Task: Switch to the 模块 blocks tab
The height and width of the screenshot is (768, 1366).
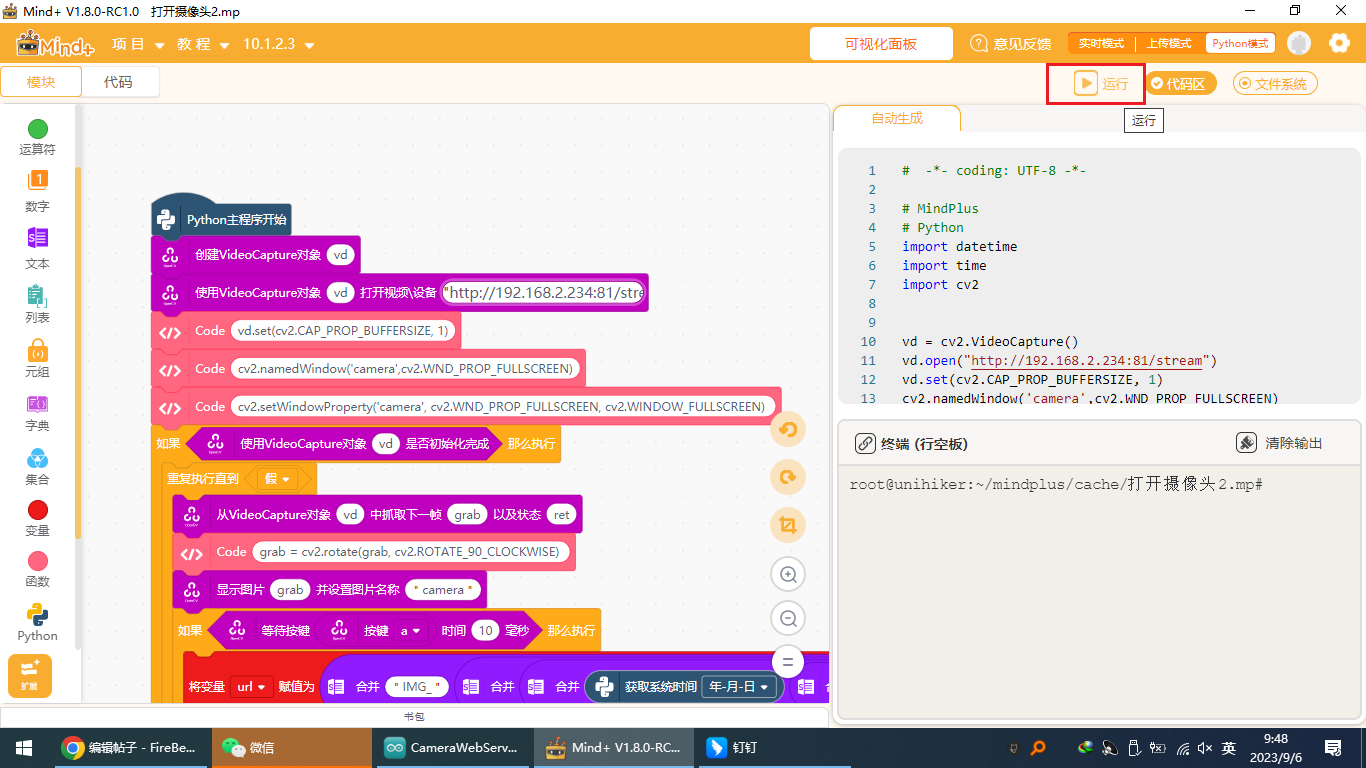Action: point(41,82)
